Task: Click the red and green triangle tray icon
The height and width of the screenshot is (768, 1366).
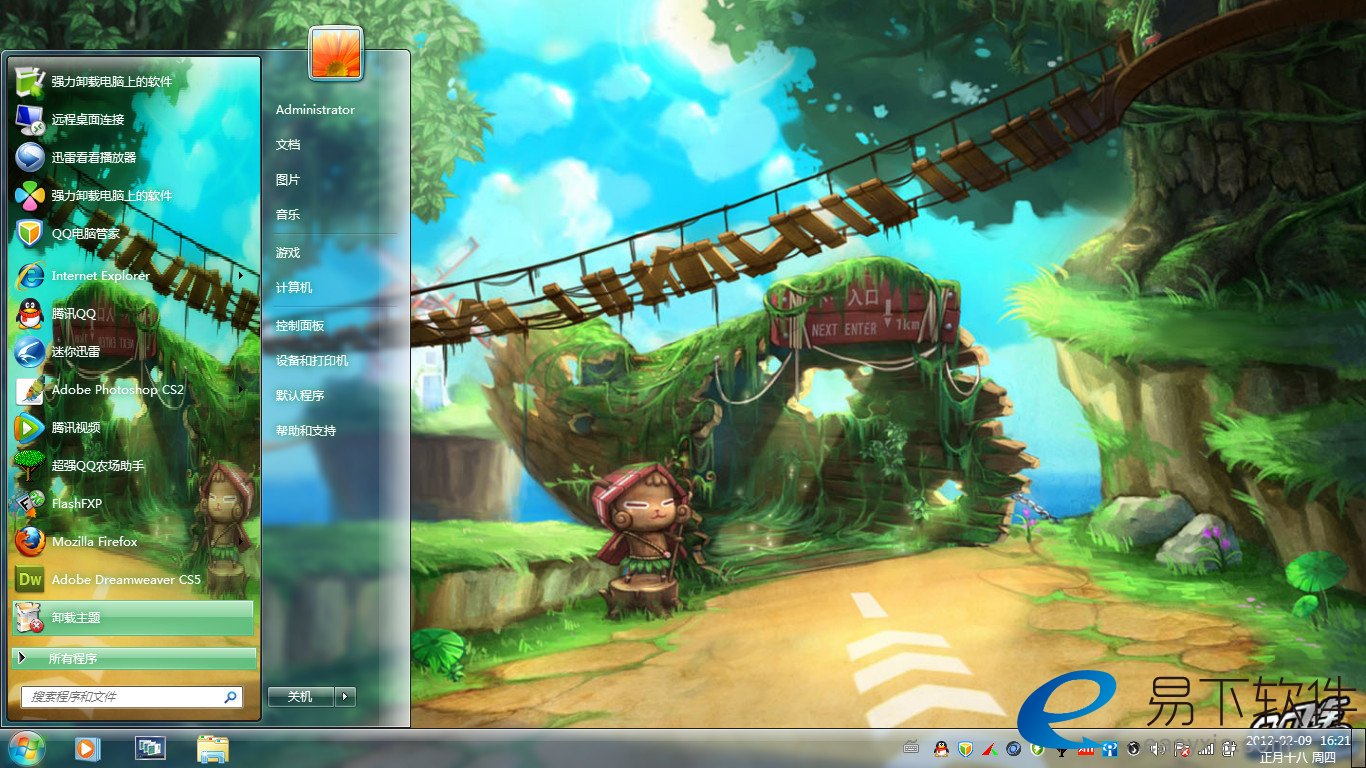Action: pos(989,748)
